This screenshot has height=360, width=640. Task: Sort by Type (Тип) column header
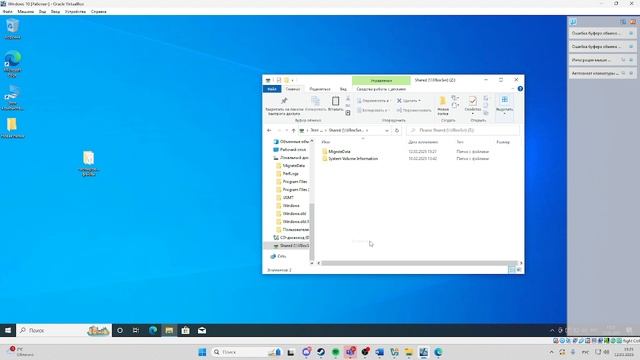[460, 142]
